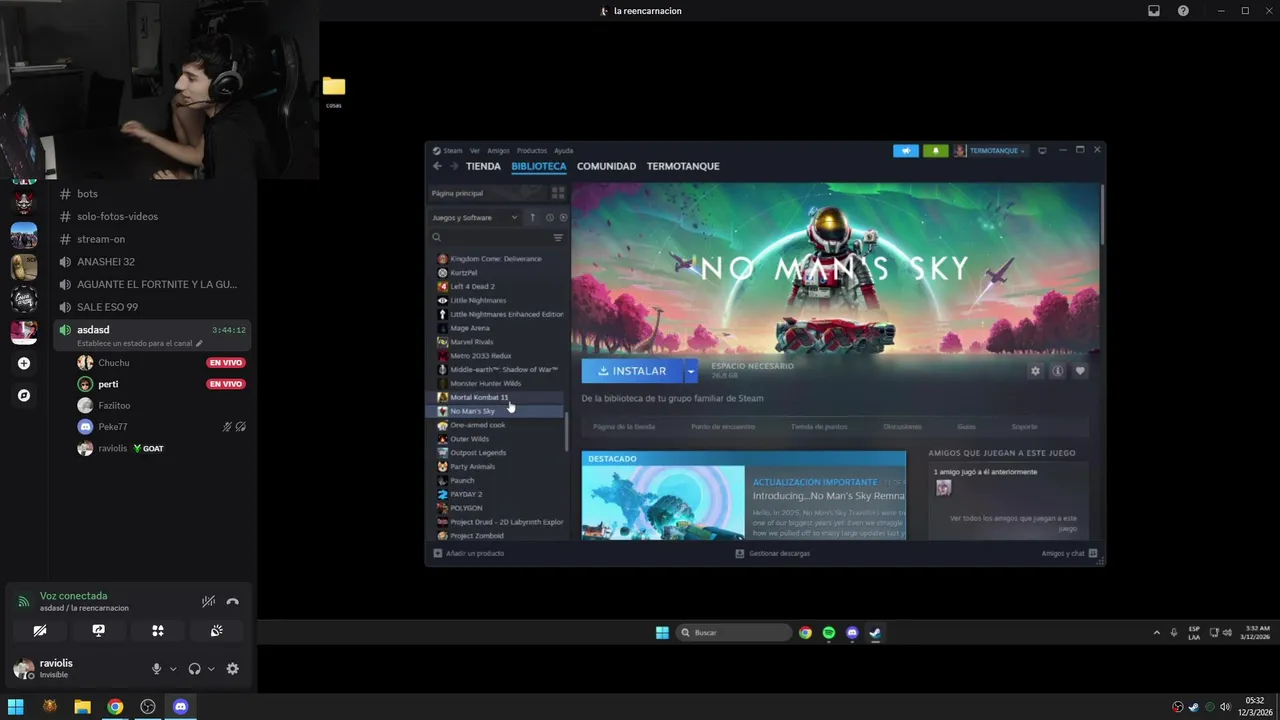Open Página de la tienda link

(x=624, y=427)
